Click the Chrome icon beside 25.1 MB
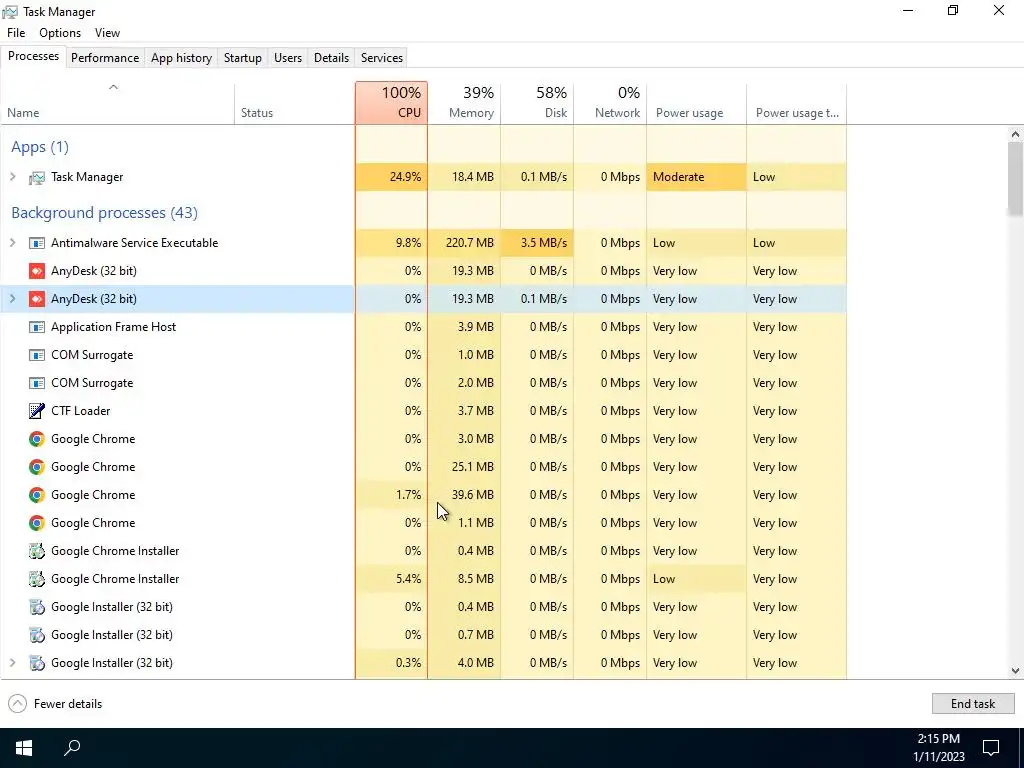The width and height of the screenshot is (1024, 768). coord(37,467)
